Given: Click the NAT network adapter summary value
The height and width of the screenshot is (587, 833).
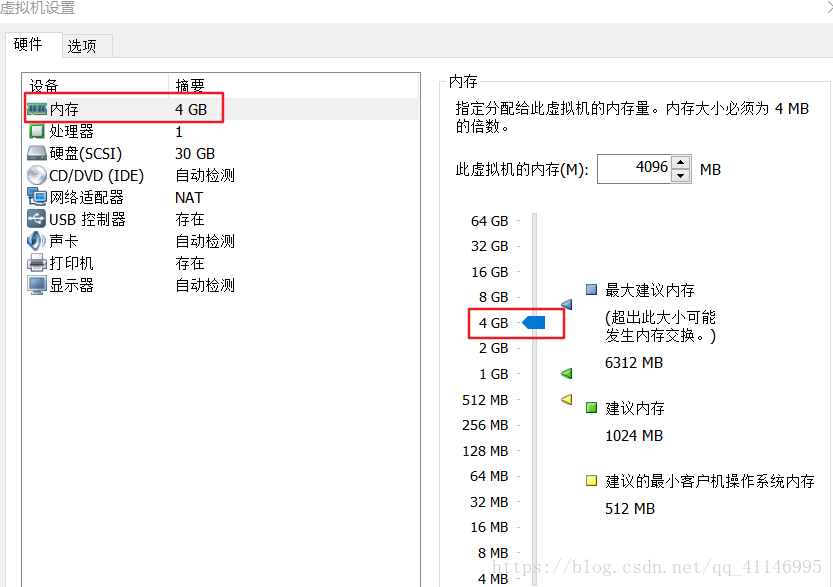Looking at the screenshot, I should 189,198.
